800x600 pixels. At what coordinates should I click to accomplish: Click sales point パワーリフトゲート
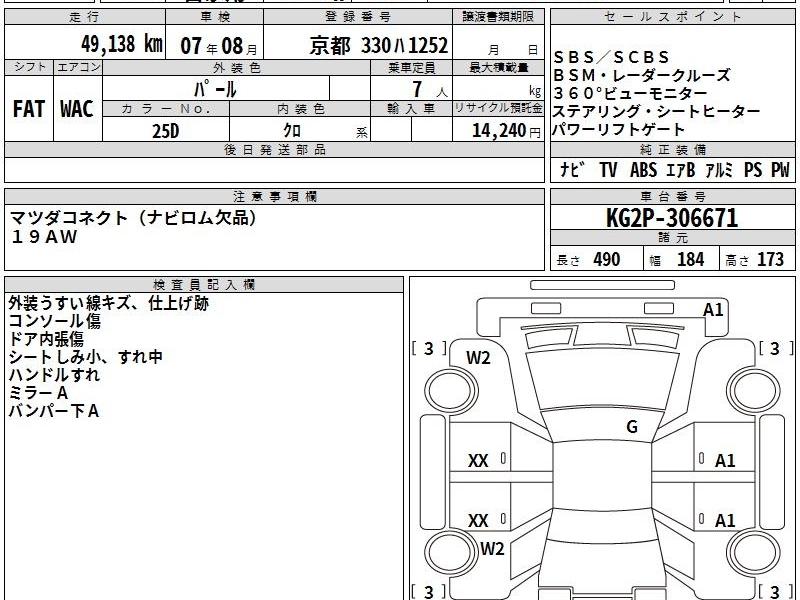point(618,130)
